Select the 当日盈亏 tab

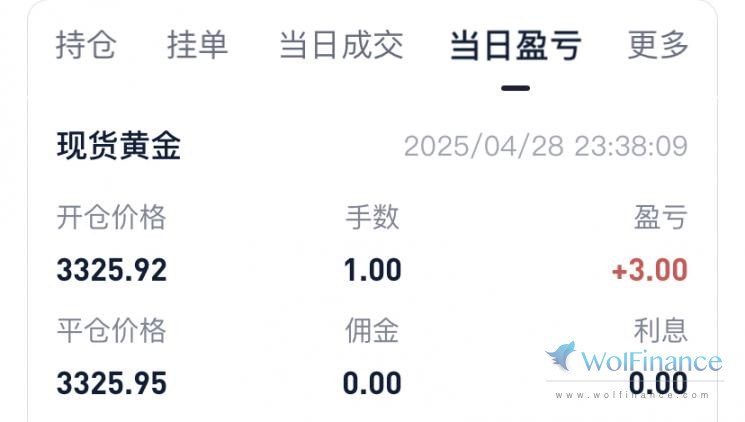click(x=516, y=45)
